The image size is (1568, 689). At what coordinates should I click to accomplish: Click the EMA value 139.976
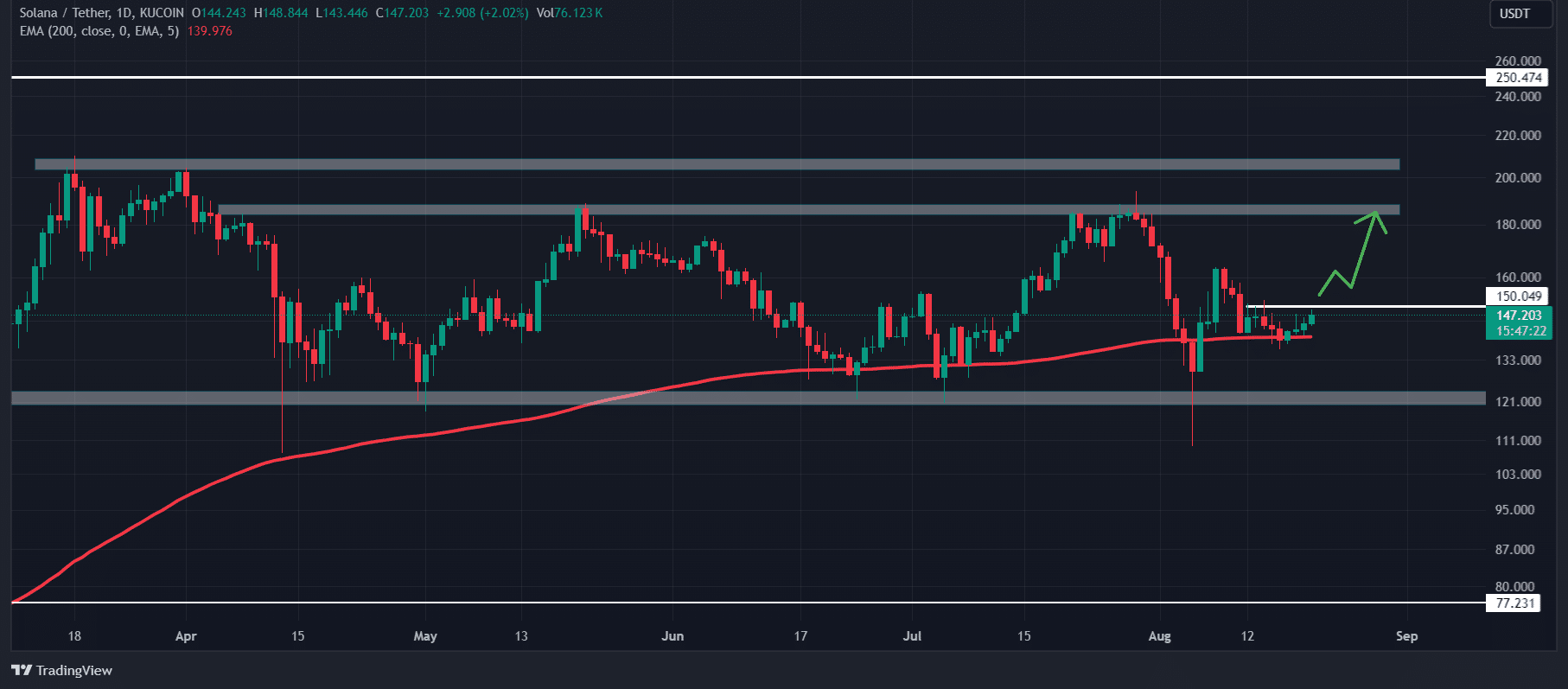[210, 31]
